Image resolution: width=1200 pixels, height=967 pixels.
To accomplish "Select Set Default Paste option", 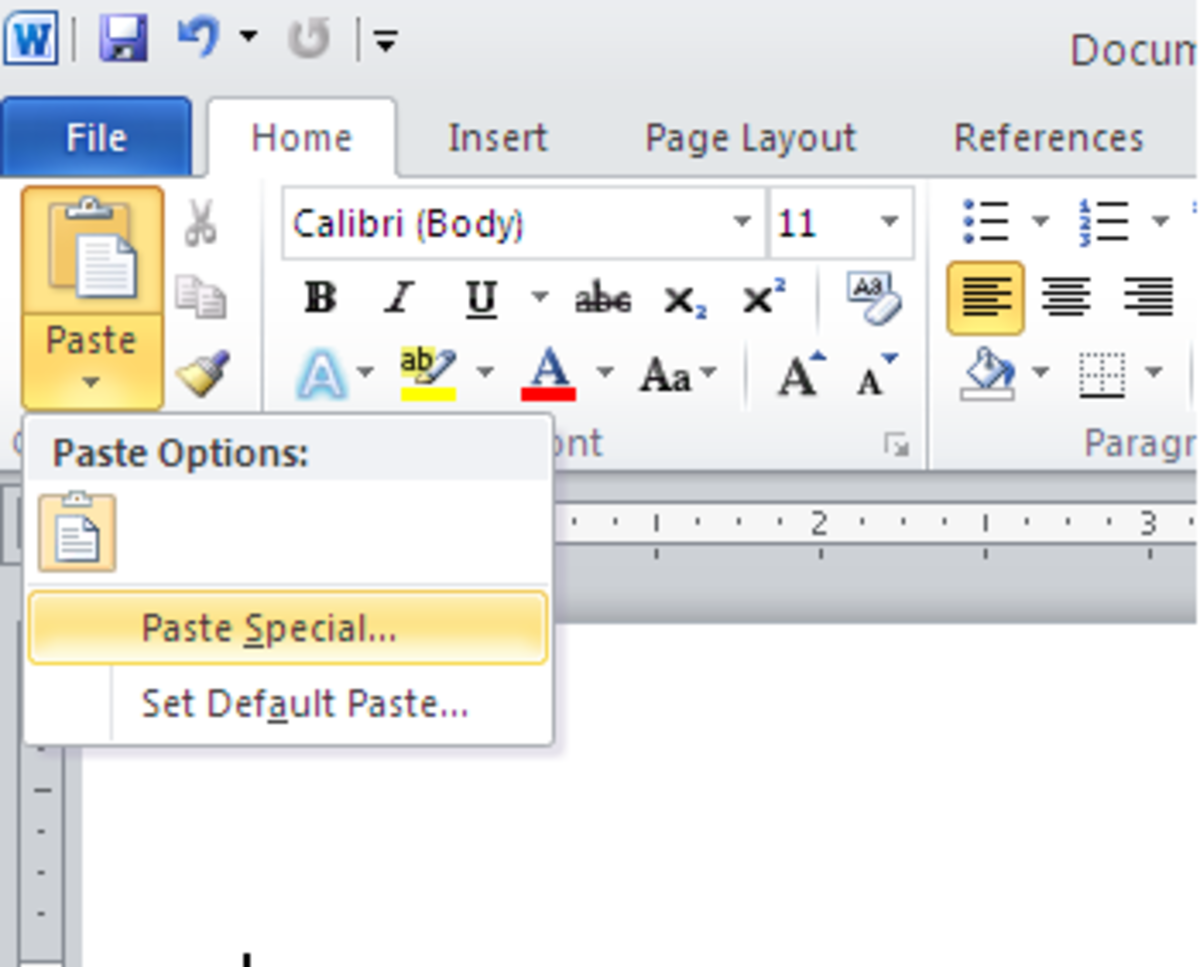I will tap(304, 705).
